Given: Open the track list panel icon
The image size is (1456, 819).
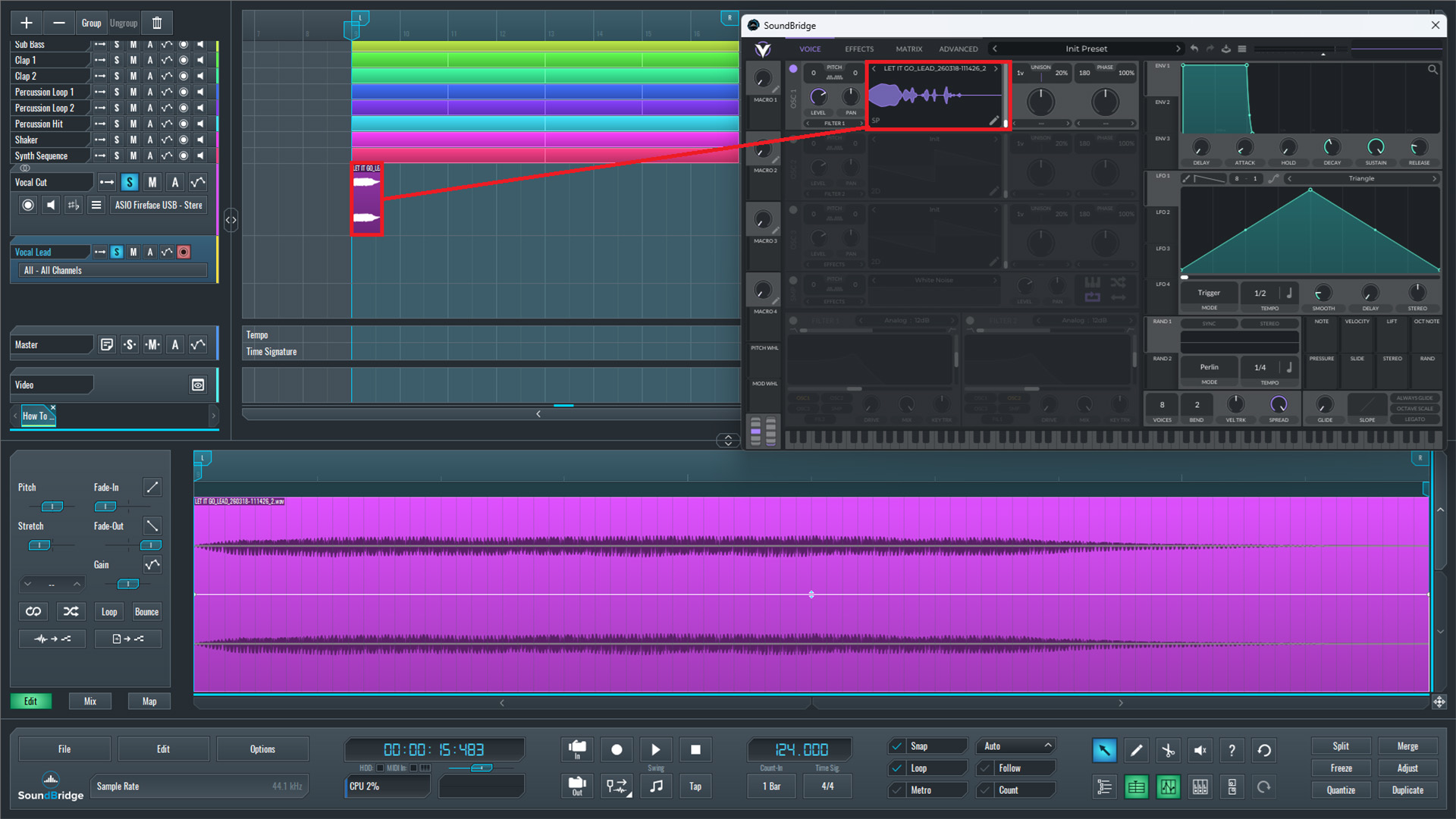Looking at the screenshot, I should click(1104, 786).
